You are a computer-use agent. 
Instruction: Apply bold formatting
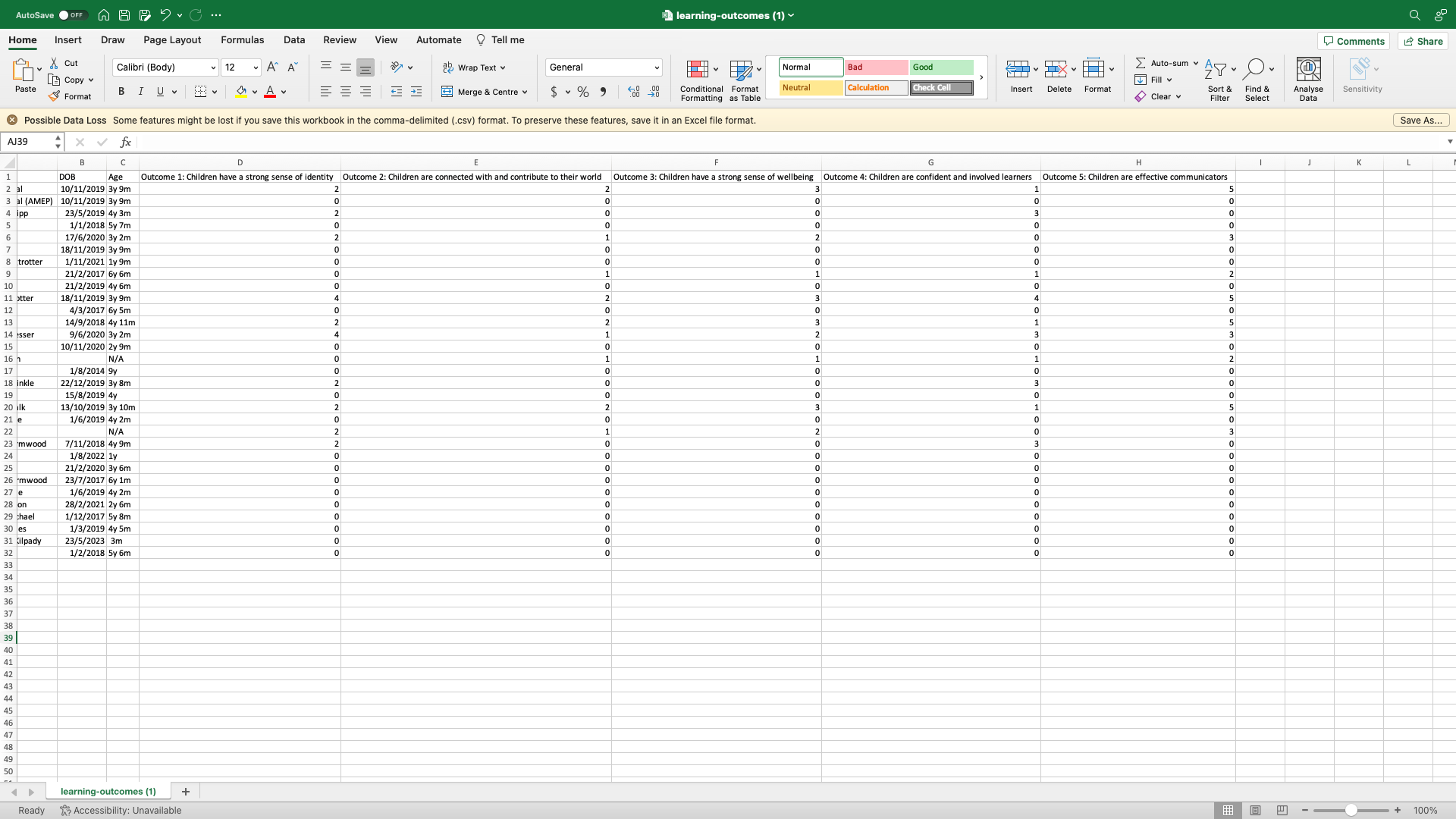(x=121, y=91)
